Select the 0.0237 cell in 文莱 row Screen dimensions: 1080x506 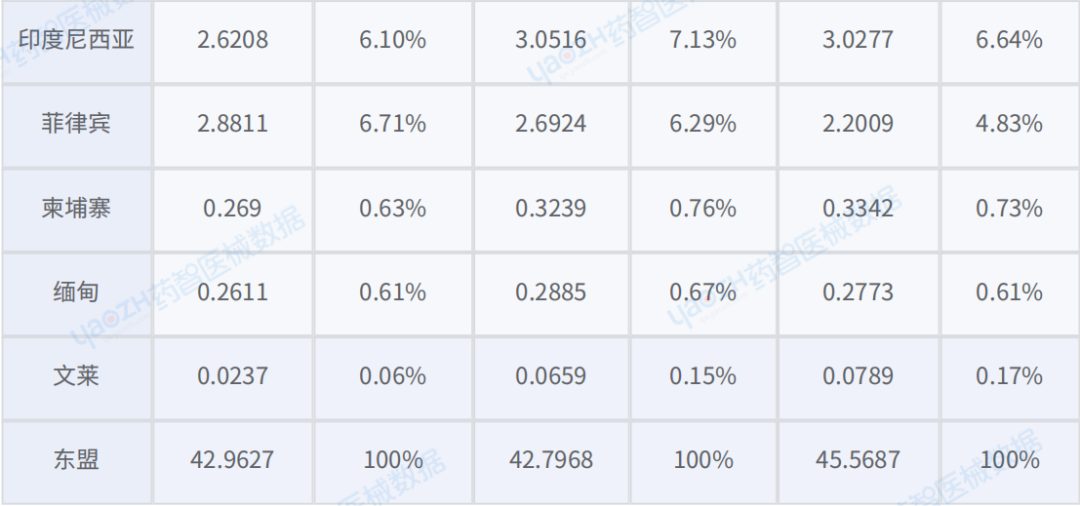[233, 376]
